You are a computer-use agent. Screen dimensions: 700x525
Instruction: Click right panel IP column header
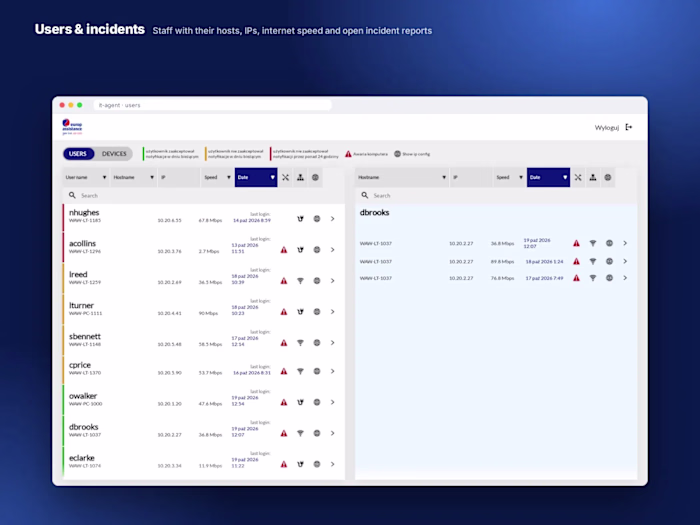tap(471, 177)
